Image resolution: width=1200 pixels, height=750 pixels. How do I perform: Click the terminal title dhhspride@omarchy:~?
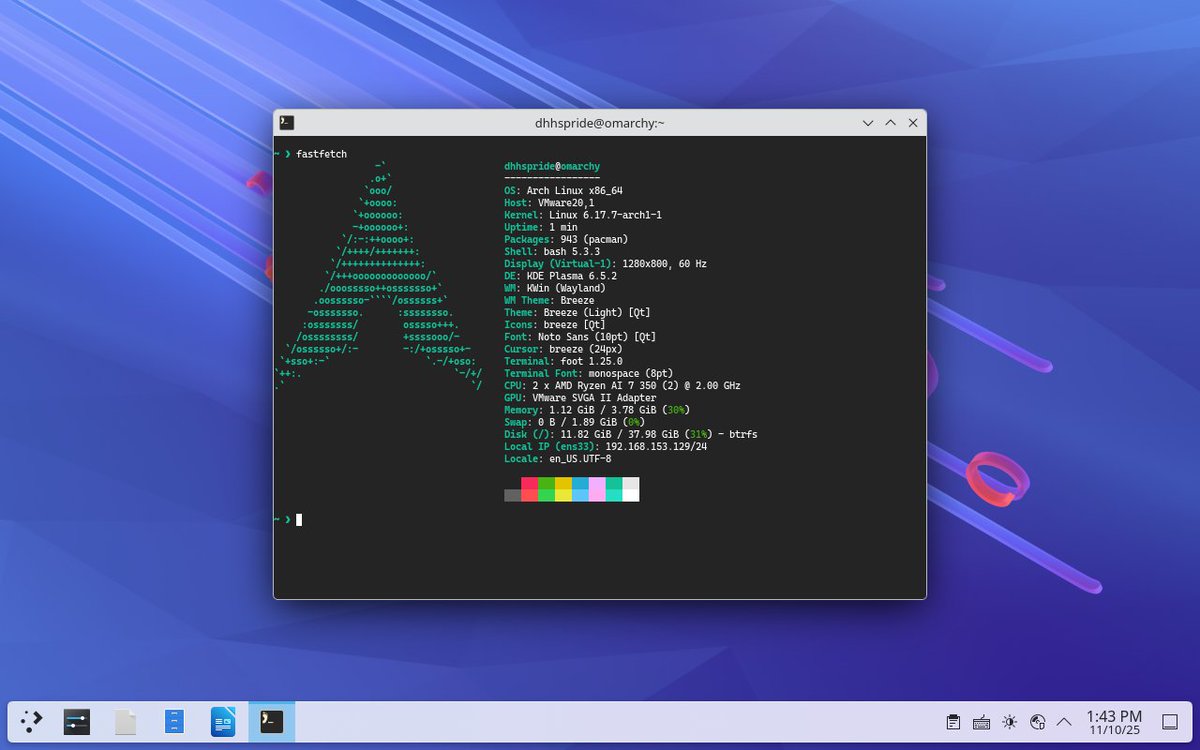pos(600,122)
